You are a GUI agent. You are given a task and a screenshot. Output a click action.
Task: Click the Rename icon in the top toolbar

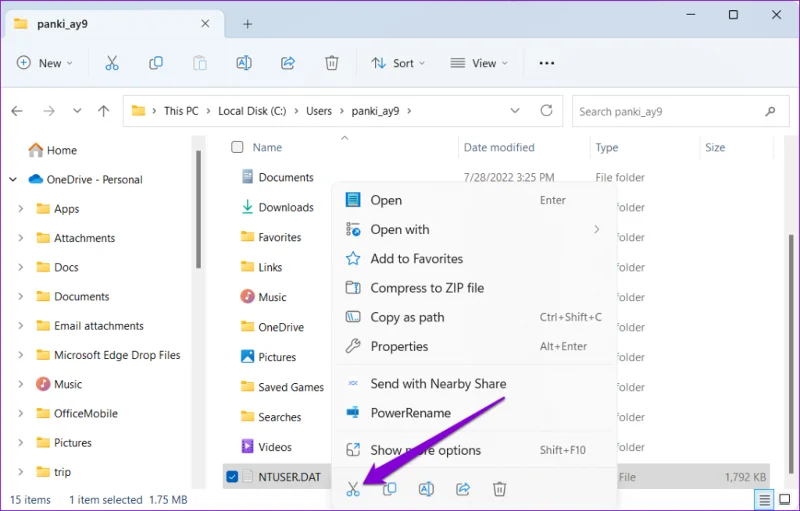pos(244,63)
